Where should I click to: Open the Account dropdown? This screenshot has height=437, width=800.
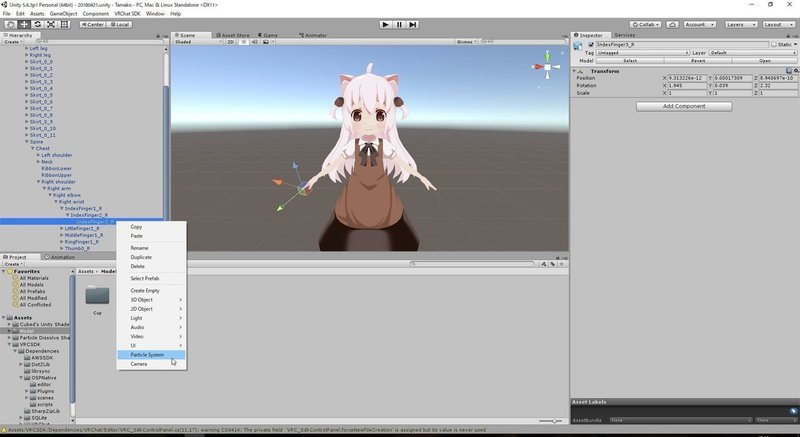click(x=698, y=24)
